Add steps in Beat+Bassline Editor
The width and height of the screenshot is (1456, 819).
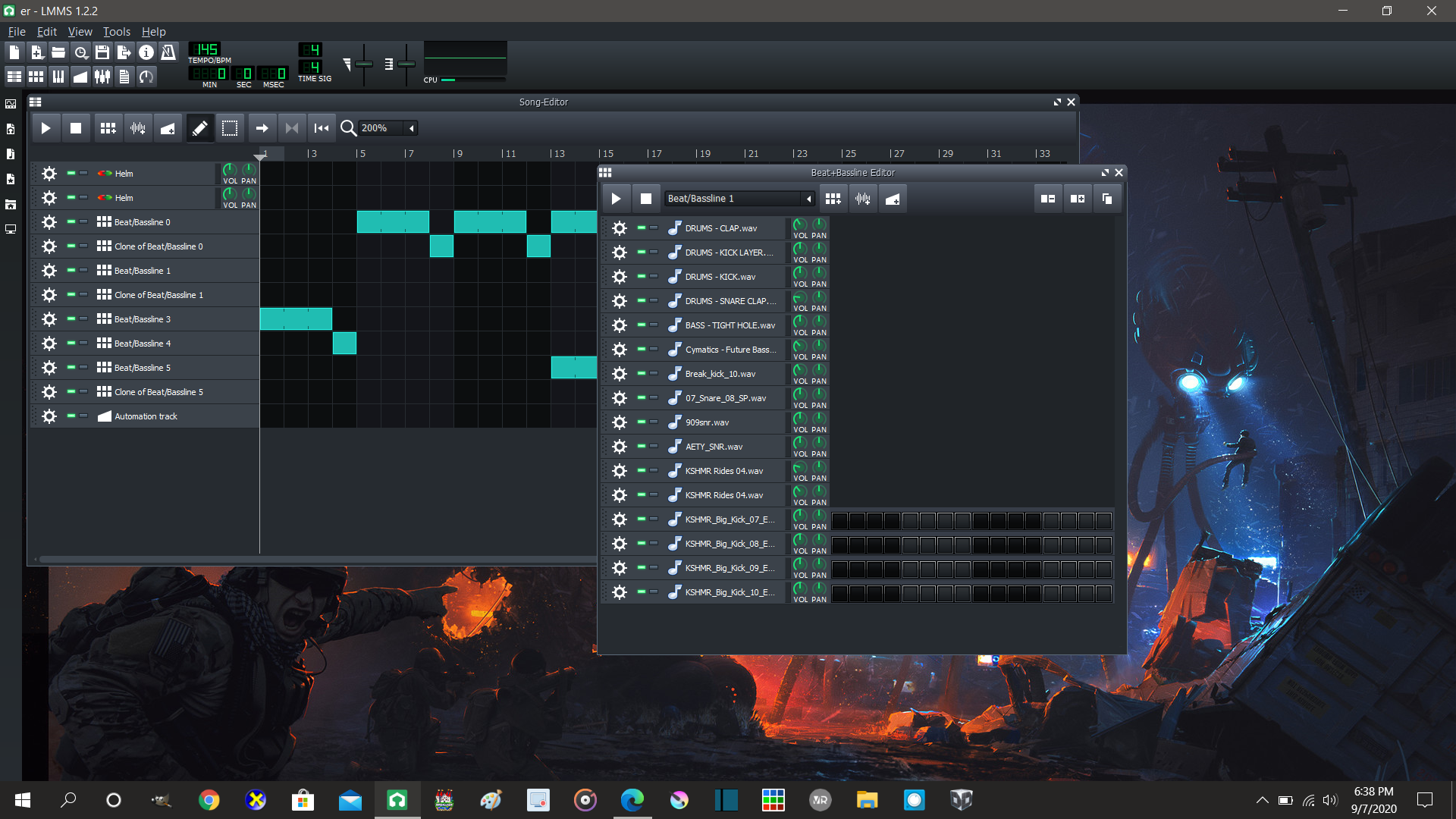tap(1078, 199)
